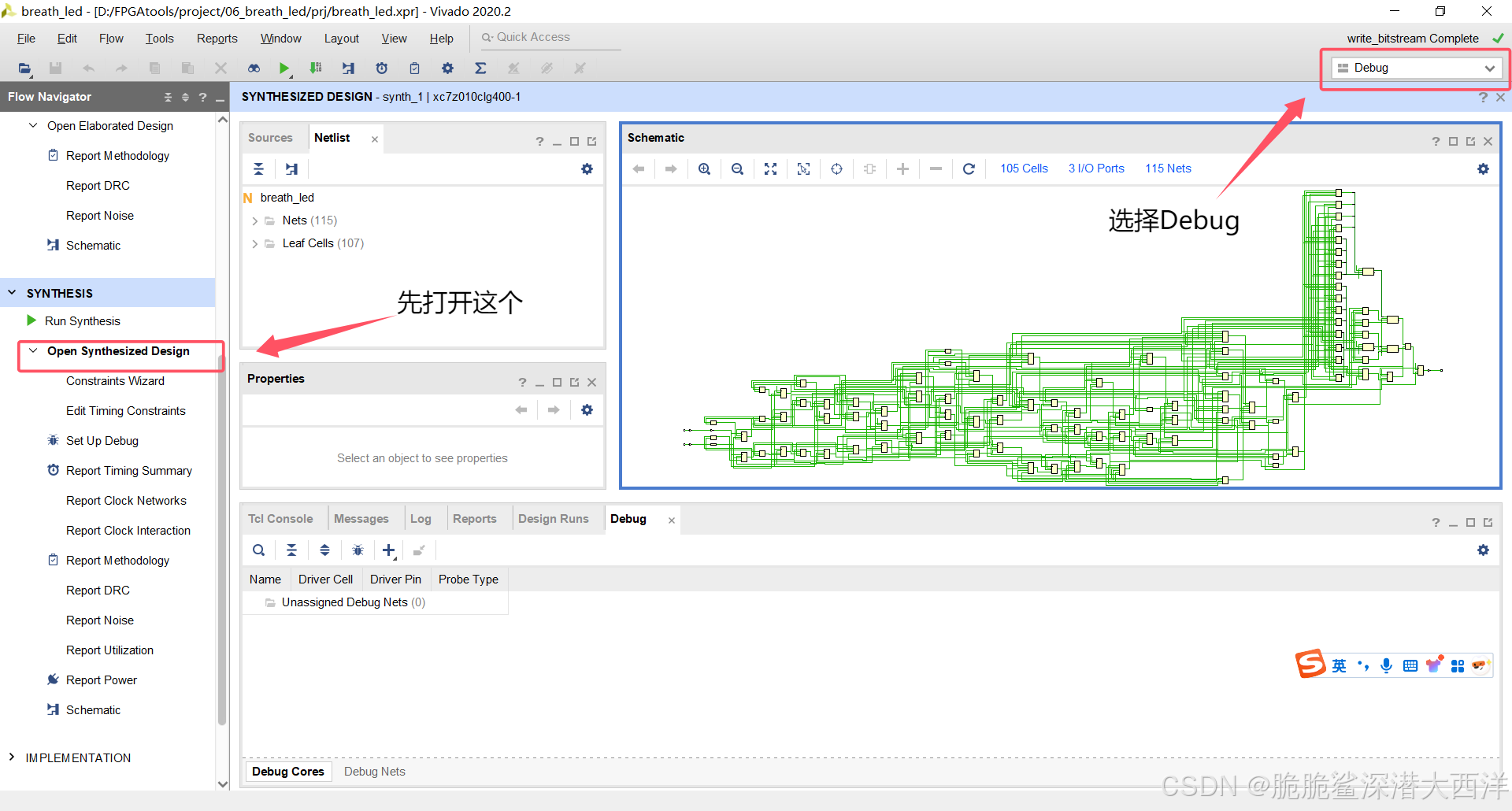Click Flow Navigator expand all icon

tap(186, 97)
